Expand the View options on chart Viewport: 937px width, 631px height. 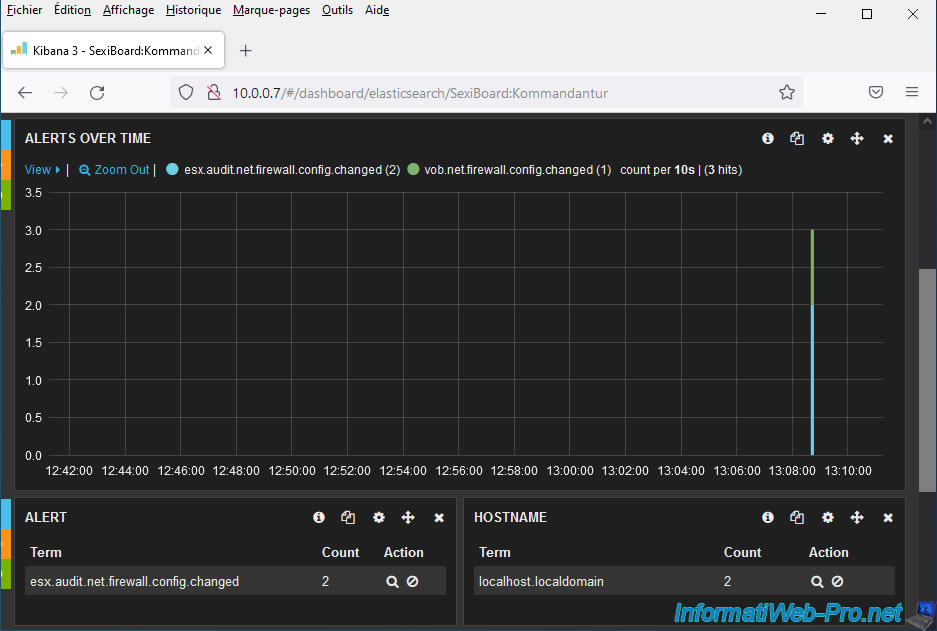tap(42, 170)
